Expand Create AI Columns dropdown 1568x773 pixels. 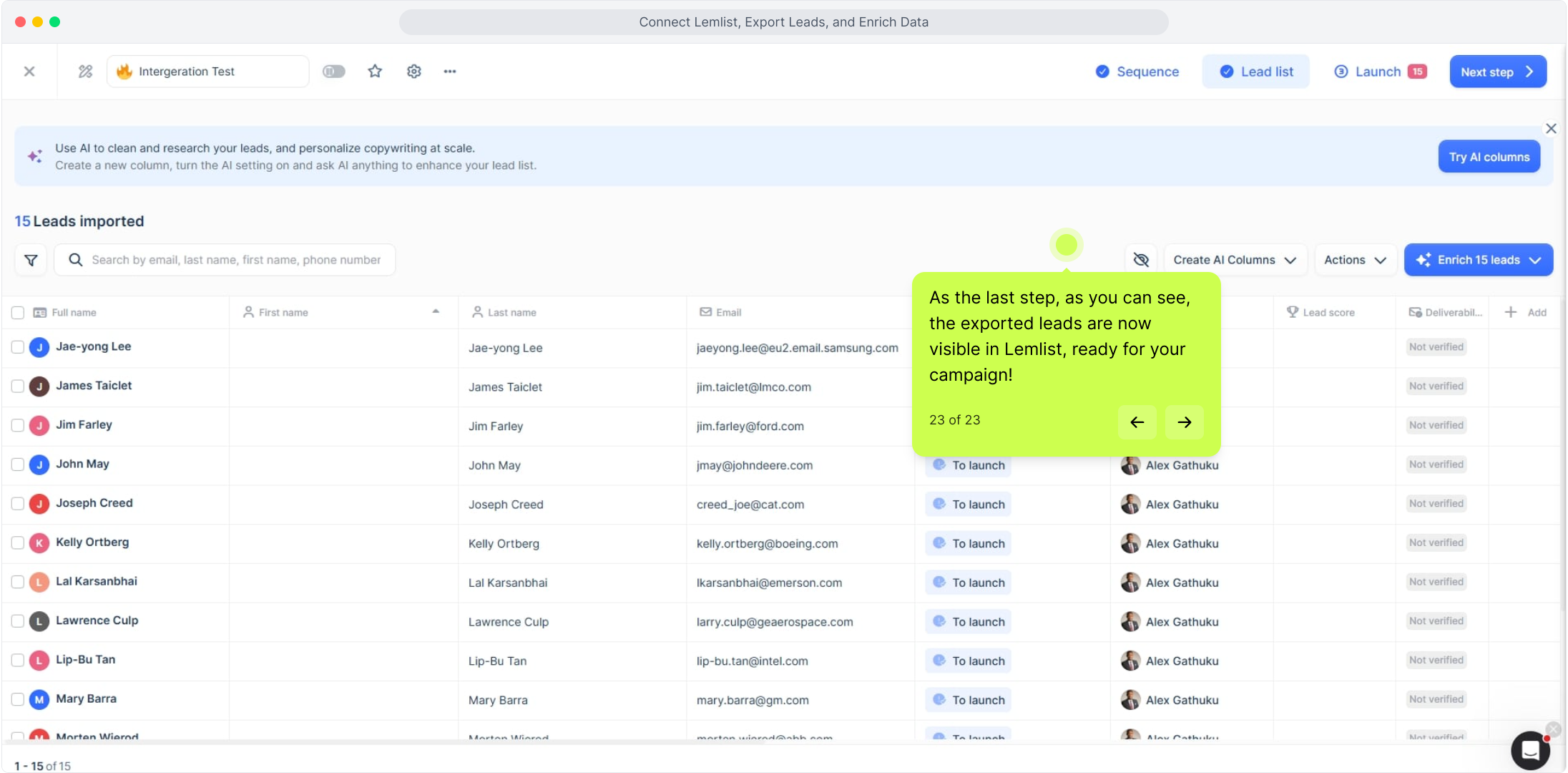pyautogui.click(x=1235, y=260)
